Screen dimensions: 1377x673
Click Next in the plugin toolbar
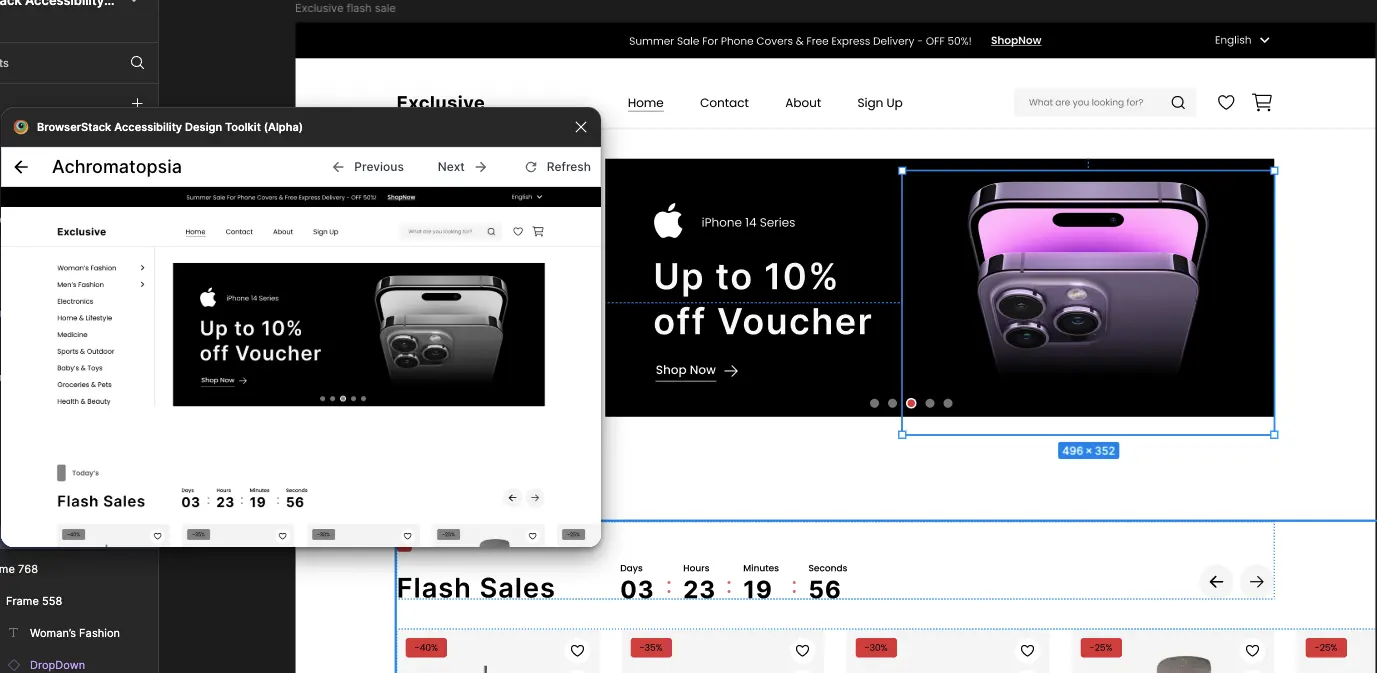coord(462,167)
